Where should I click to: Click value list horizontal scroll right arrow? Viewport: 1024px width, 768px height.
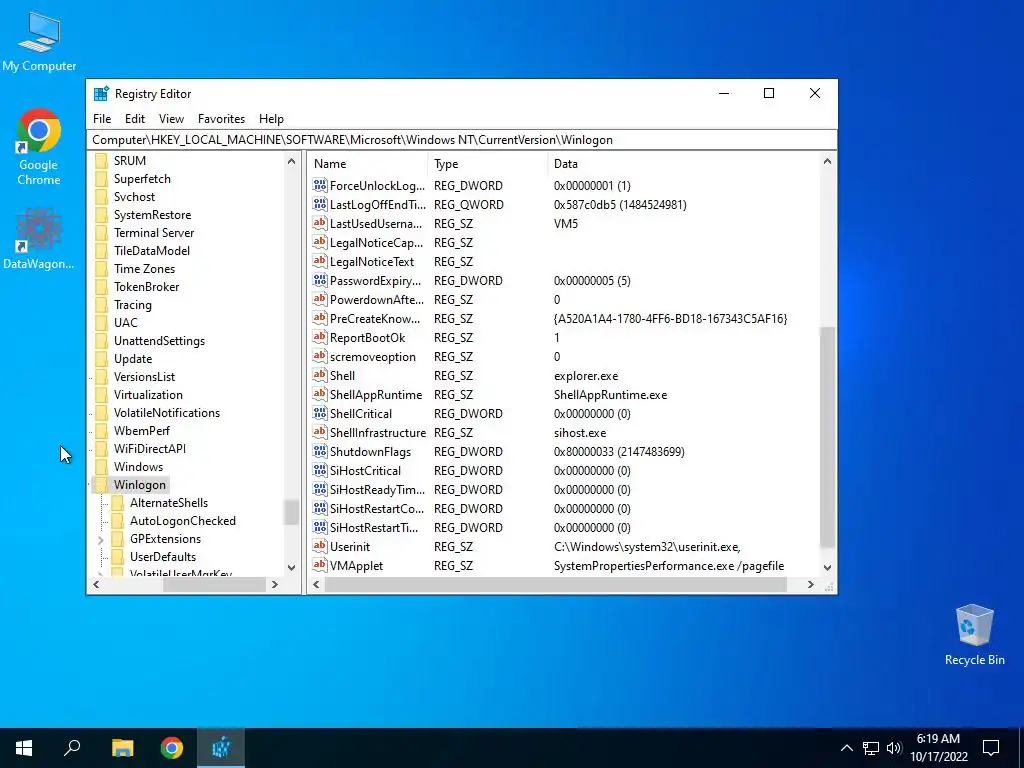810,584
